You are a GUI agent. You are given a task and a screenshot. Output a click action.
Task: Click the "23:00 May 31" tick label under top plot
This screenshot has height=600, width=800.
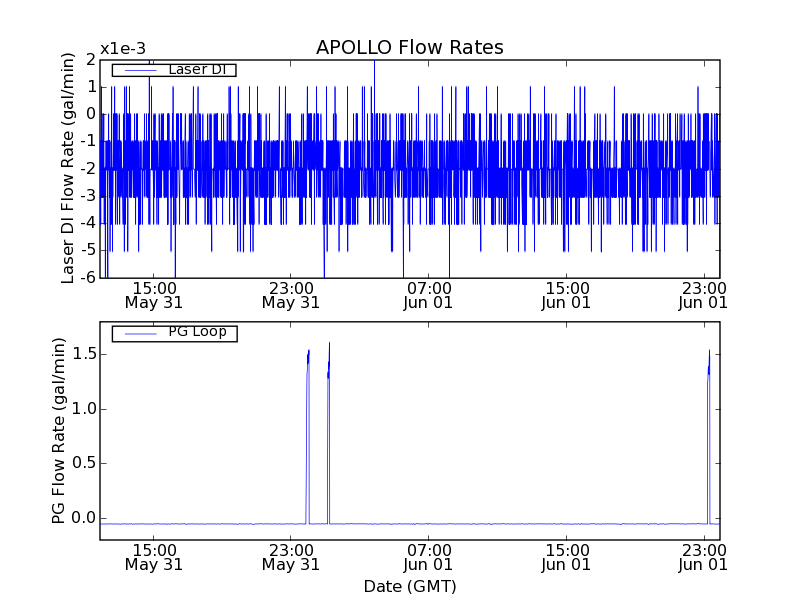point(290,294)
